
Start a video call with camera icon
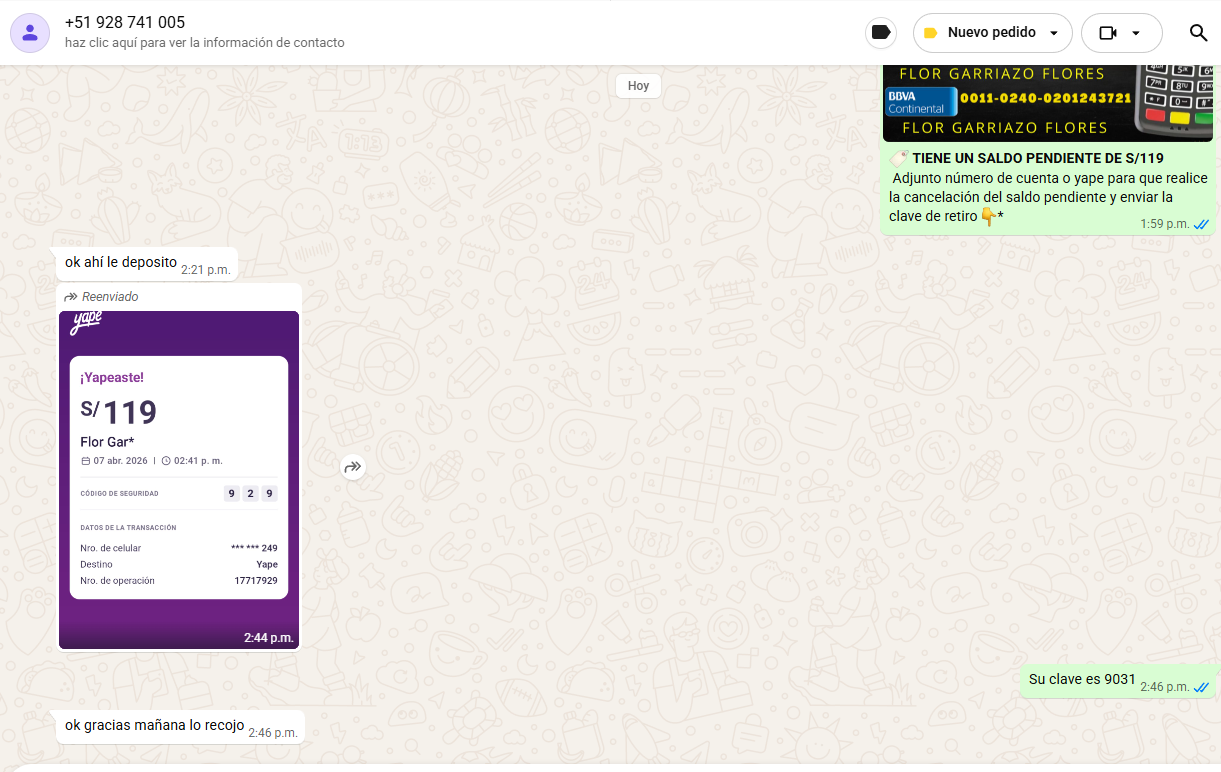[x=1107, y=33]
